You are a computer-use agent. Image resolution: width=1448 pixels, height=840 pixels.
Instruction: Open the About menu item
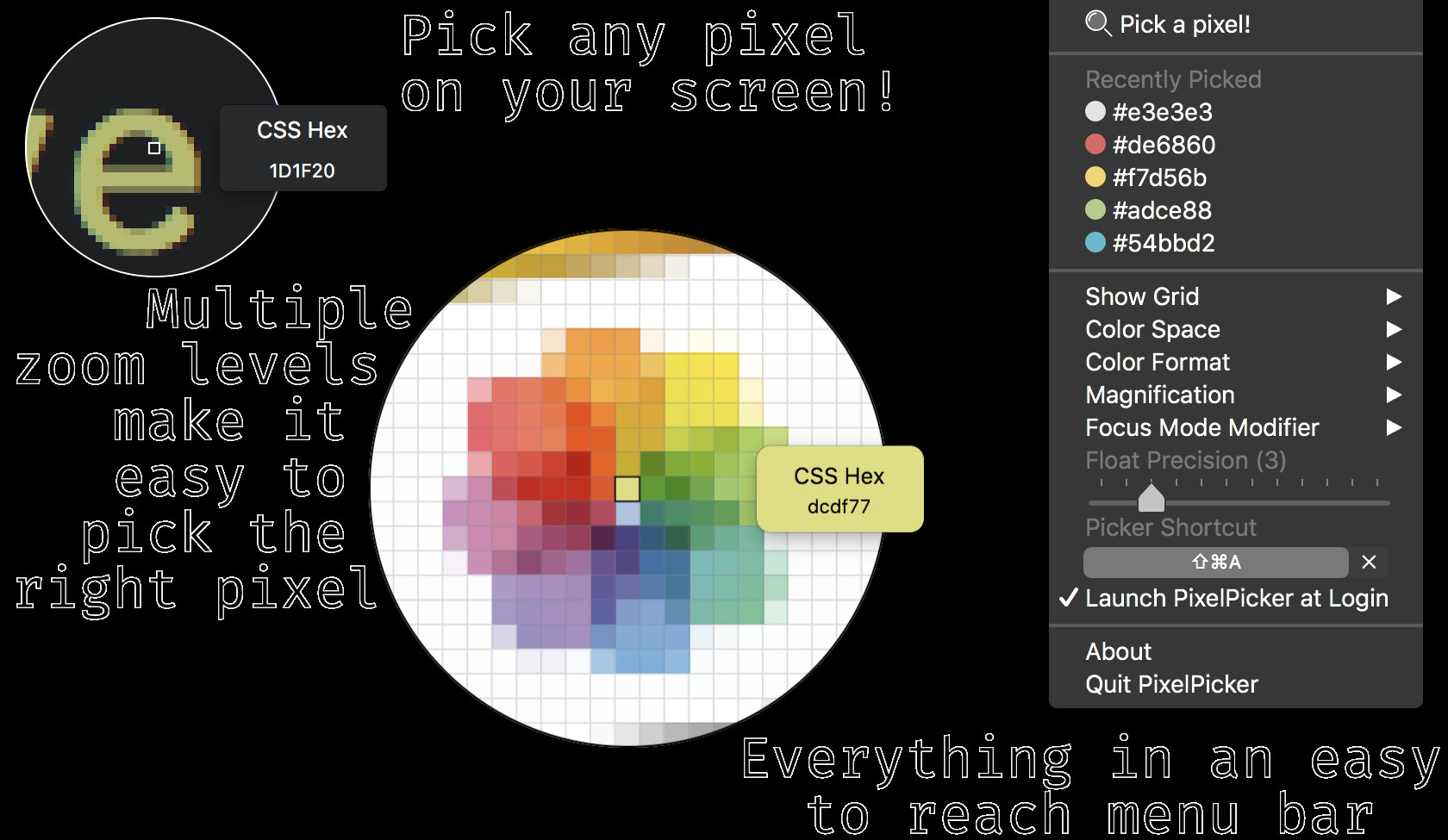click(x=1118, y=651)
